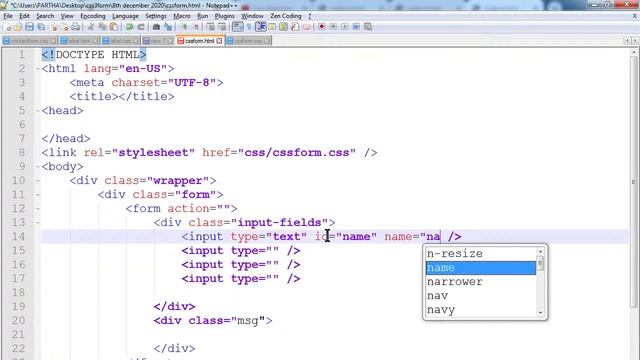This screenshot has width=640, height=360.
Task: Click the tab bar scroll-left arrow
Action: click(x=628, y=40)
